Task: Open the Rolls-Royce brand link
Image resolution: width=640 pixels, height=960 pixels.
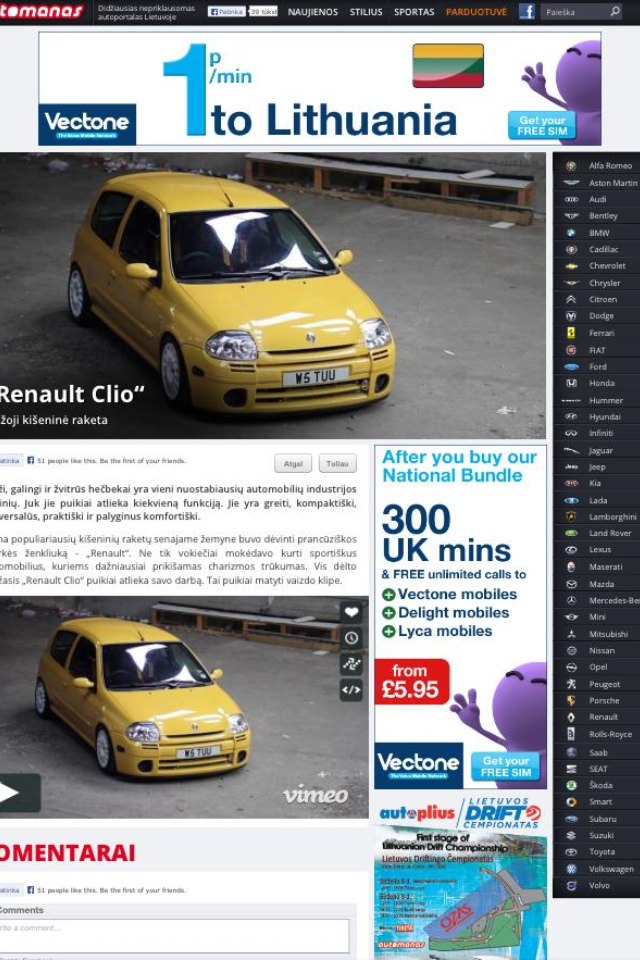Action: coord(609,734)
